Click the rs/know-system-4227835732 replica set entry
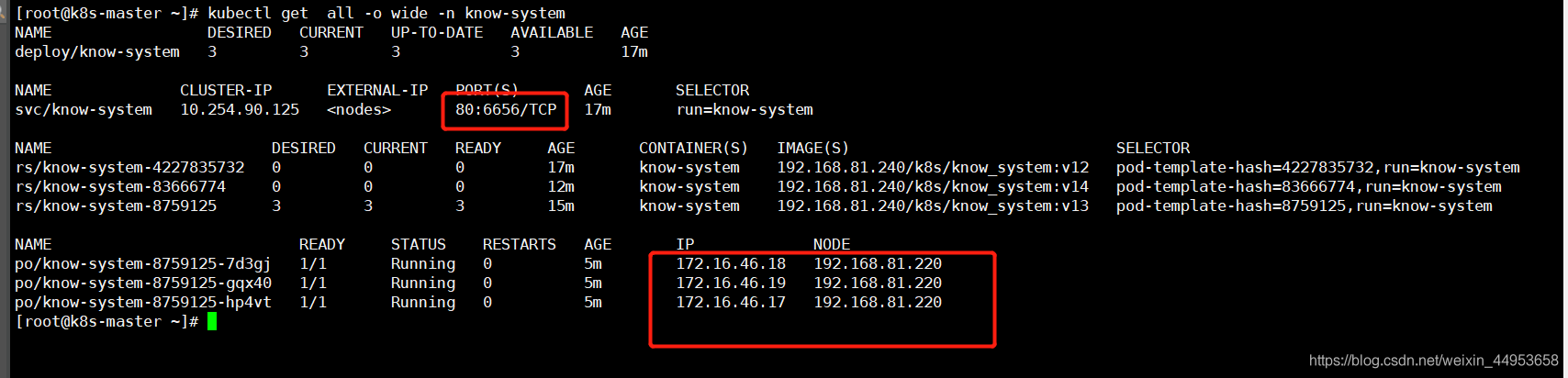This screenshot has width=1568, height=378. 129,167
